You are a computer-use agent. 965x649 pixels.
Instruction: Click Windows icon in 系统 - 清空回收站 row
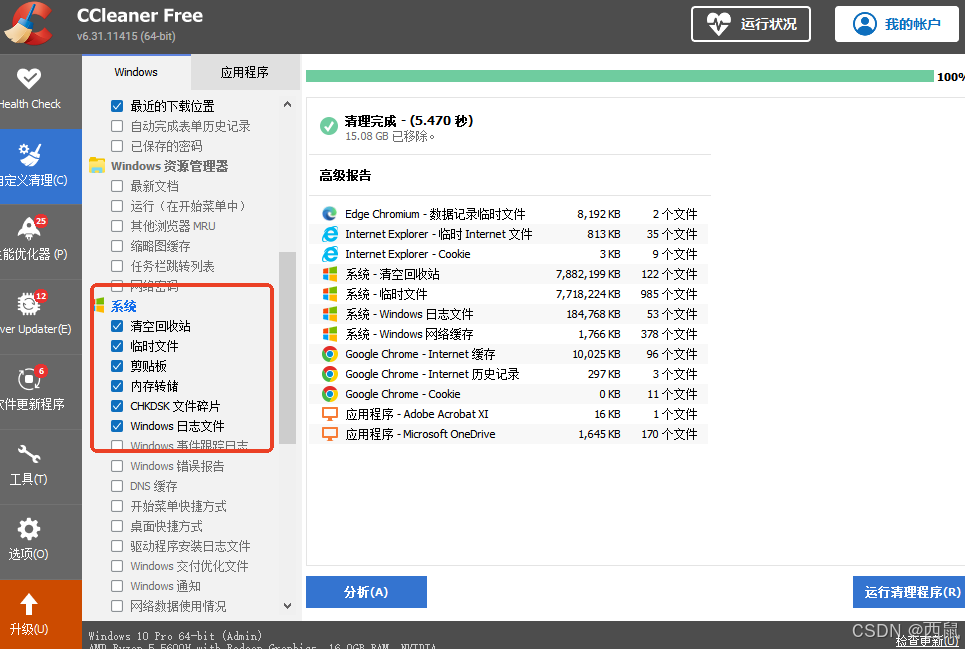pyautogui.click(x=330, y=274)
